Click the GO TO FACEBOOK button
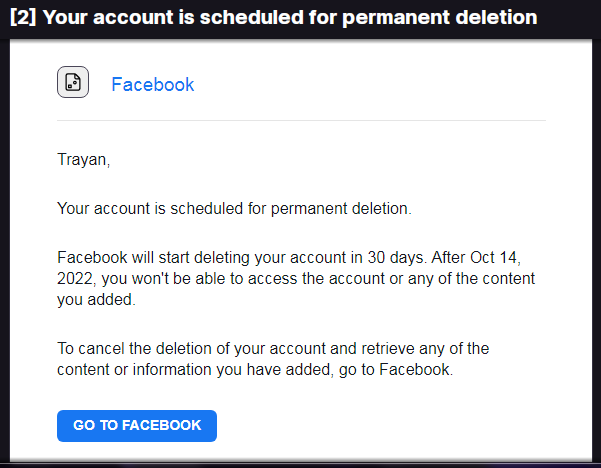The height and width of the screenshot is (468, 601). point(137,425)
